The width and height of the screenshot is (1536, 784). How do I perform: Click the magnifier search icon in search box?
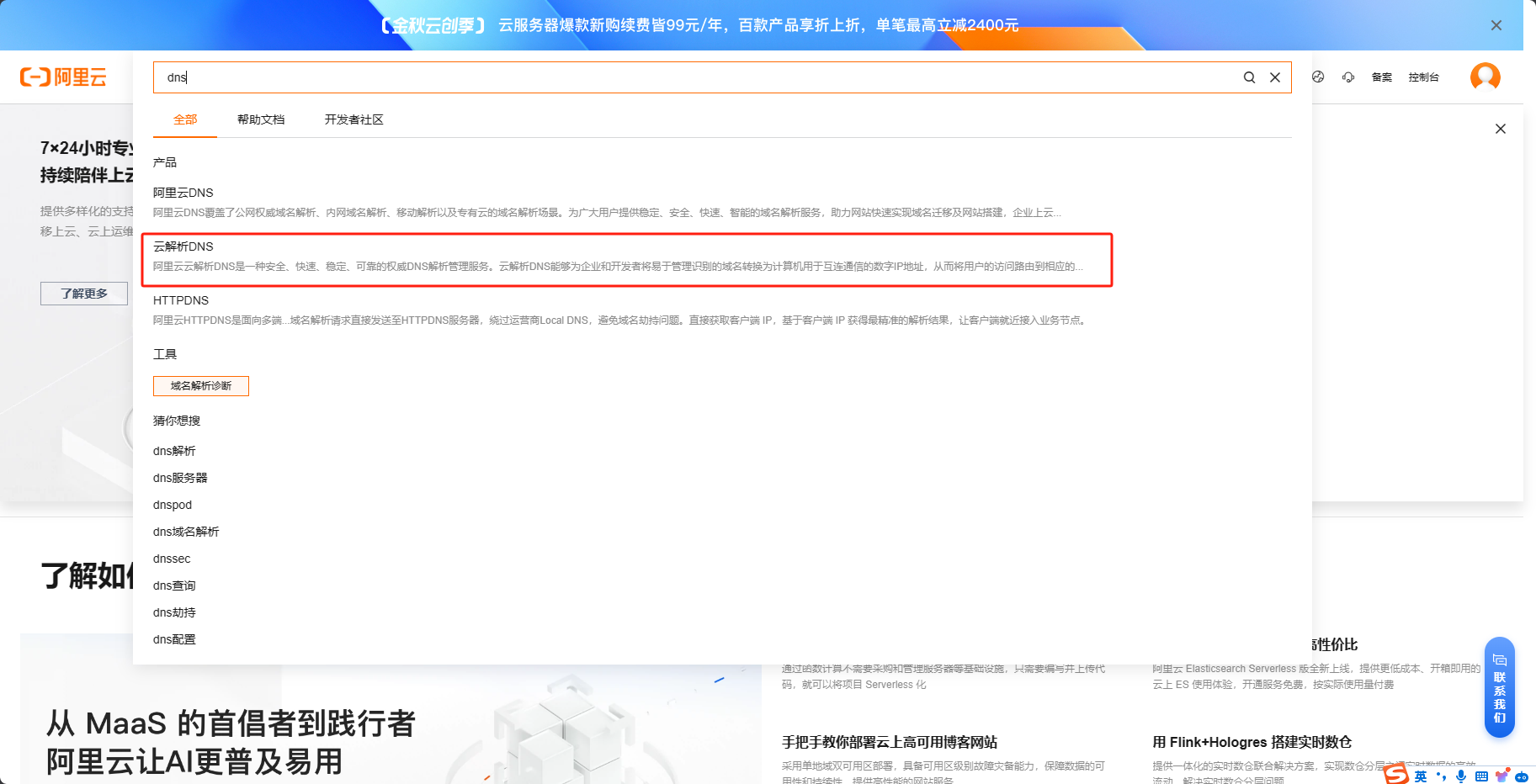point(1250,77)
